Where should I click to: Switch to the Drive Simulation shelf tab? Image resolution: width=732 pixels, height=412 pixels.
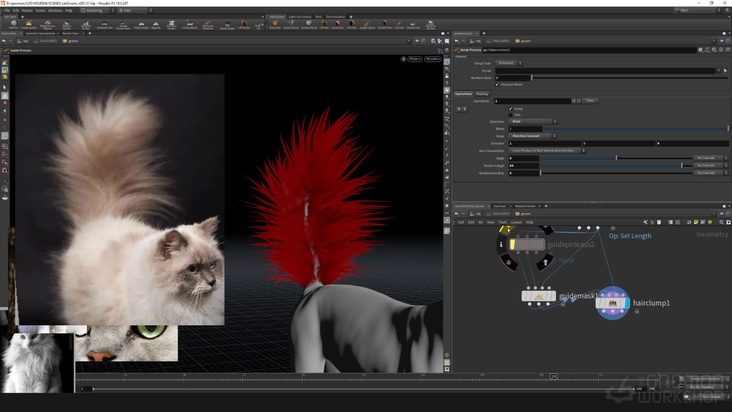point(335,17)
